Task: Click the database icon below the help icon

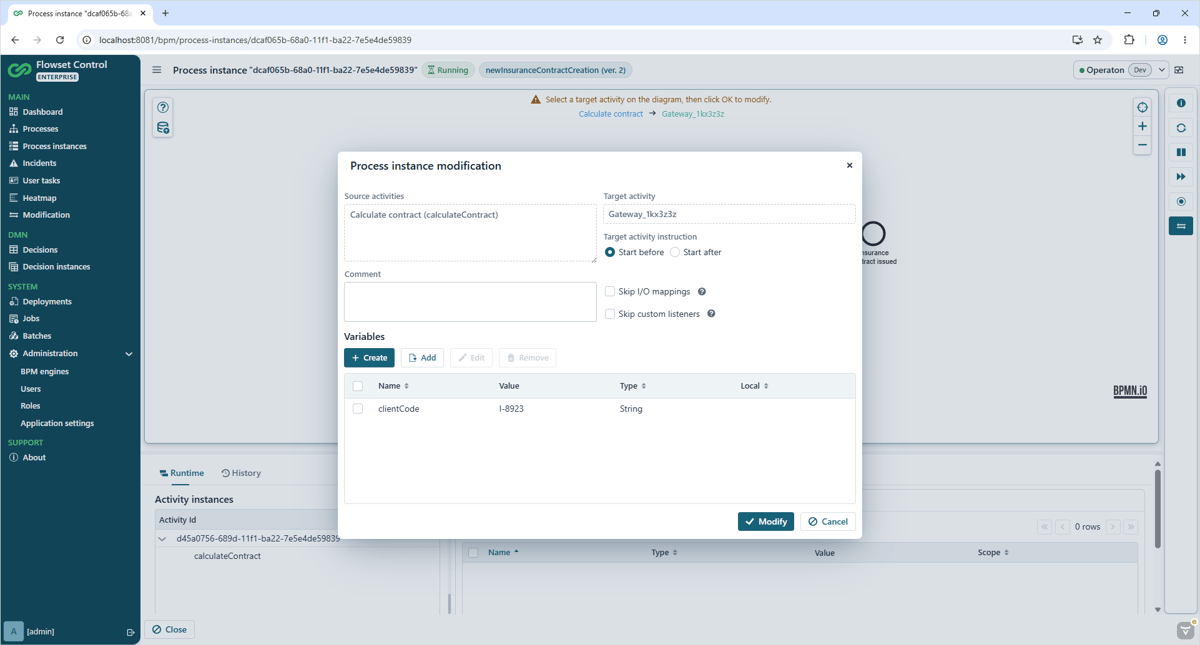Action: [163, 128]
